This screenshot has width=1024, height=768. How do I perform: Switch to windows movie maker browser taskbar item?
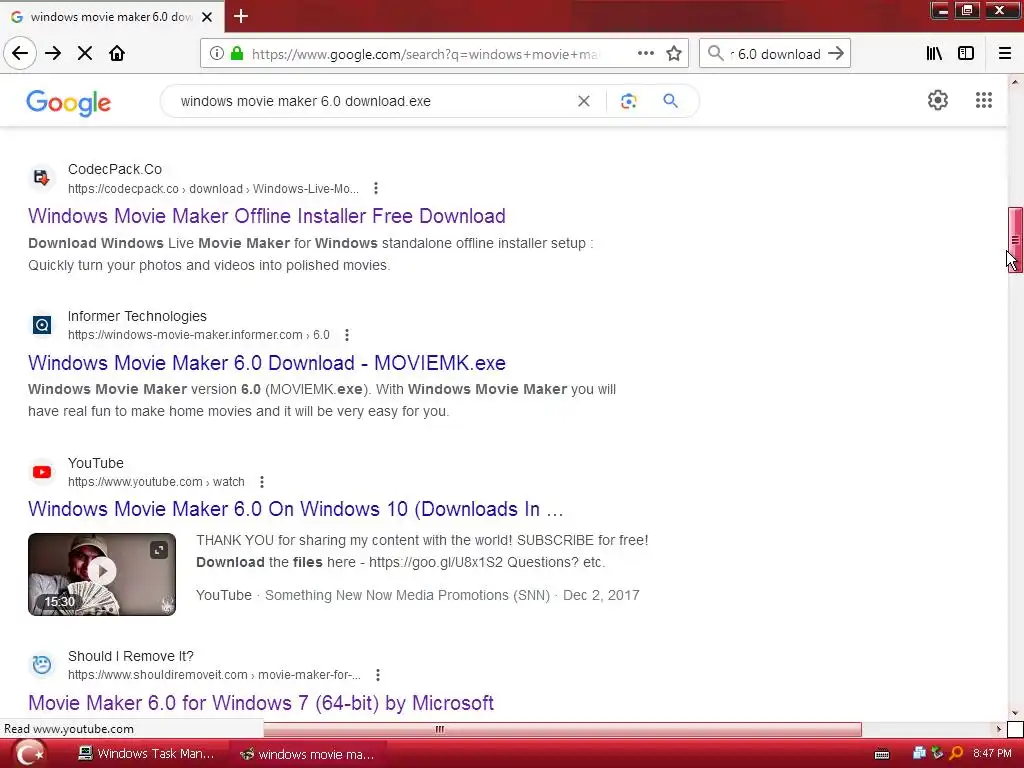coord(307,754)
